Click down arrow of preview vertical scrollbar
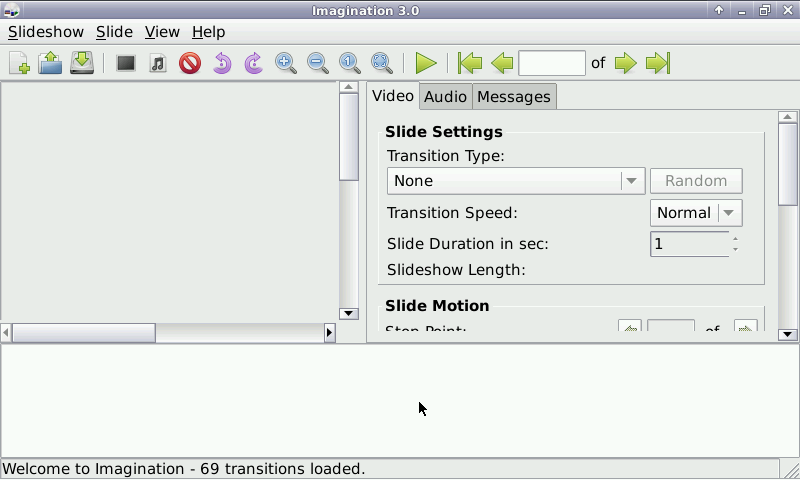The height and width of the screenshot is (480, 800). coord(348,314)
